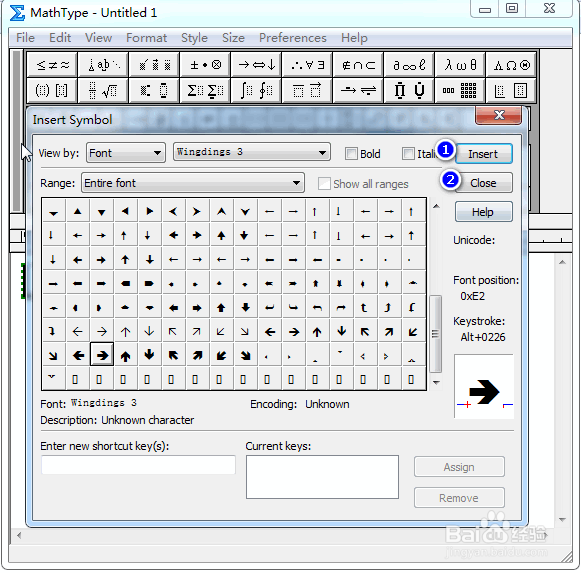Open the Wingdings 3 font dropdown
This screenshot has width=581, height=573.
(x=252, y=152)
